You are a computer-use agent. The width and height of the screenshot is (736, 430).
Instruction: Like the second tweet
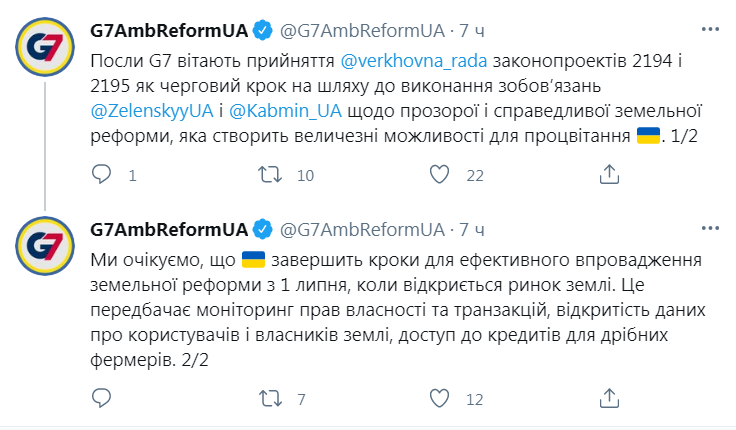(x=437, y=400)
